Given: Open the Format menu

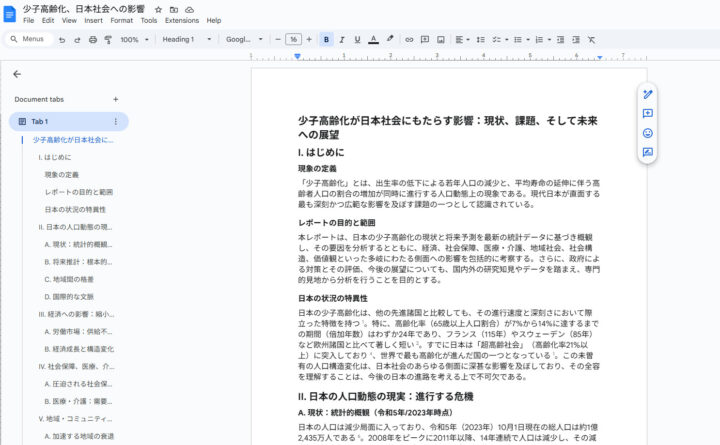Looking at the screenshot, I should pyautogui.click(x=121, y=21).
